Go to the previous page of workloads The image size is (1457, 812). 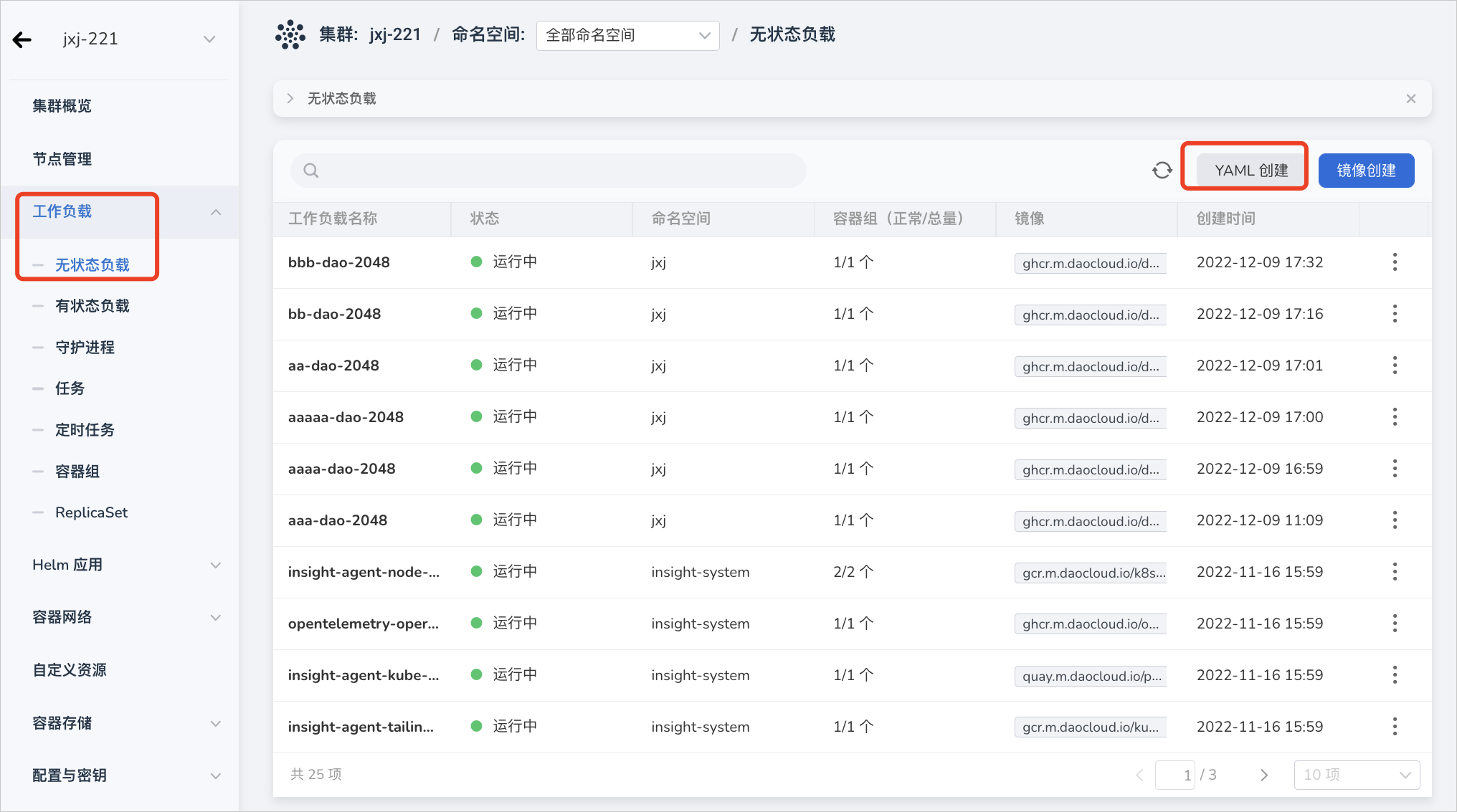pyautogui.click(x=1139, y=775)
